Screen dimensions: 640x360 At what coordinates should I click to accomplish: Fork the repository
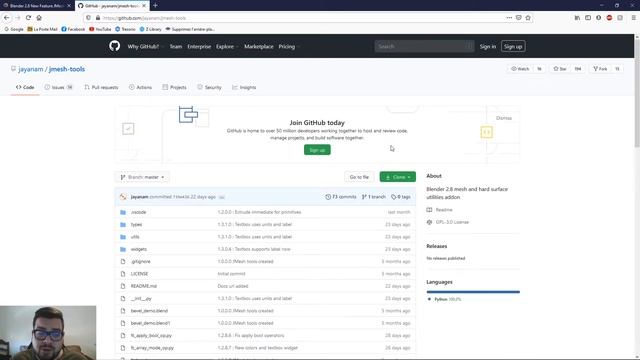pos(600,69)
